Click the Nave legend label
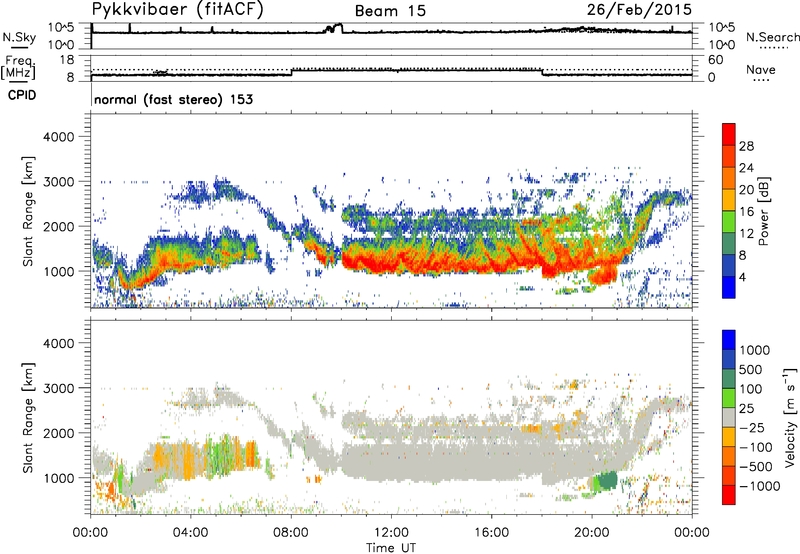 point(761,70)
